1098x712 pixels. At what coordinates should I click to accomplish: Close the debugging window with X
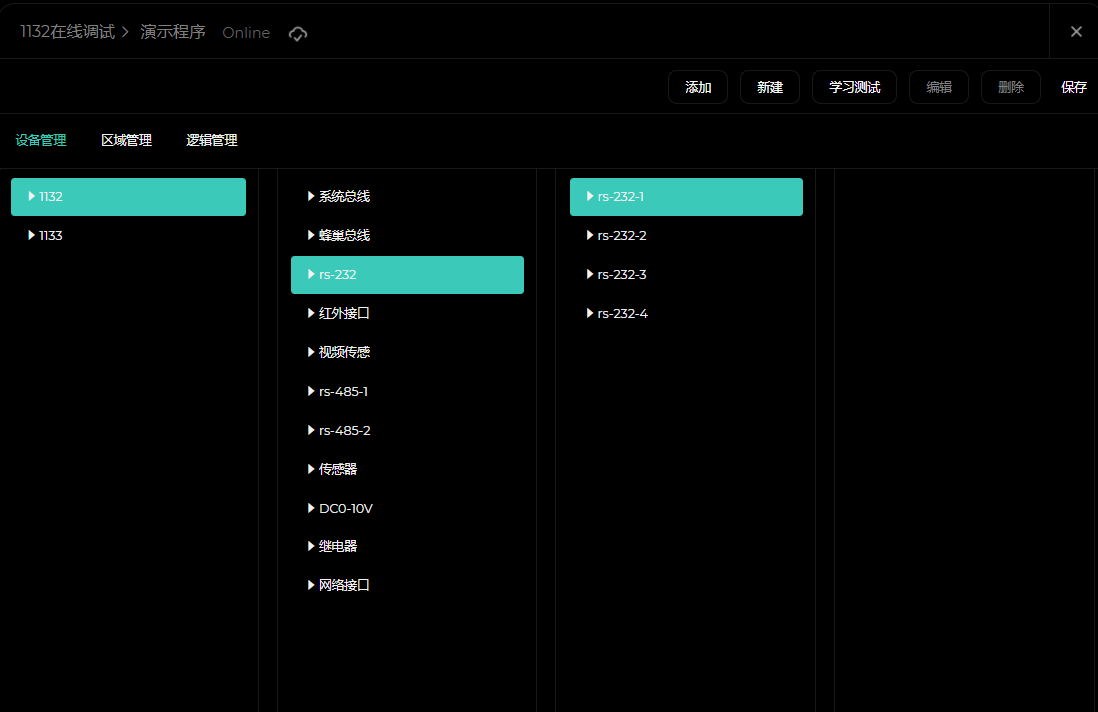pyautogui.click(x=1076, y=32)
